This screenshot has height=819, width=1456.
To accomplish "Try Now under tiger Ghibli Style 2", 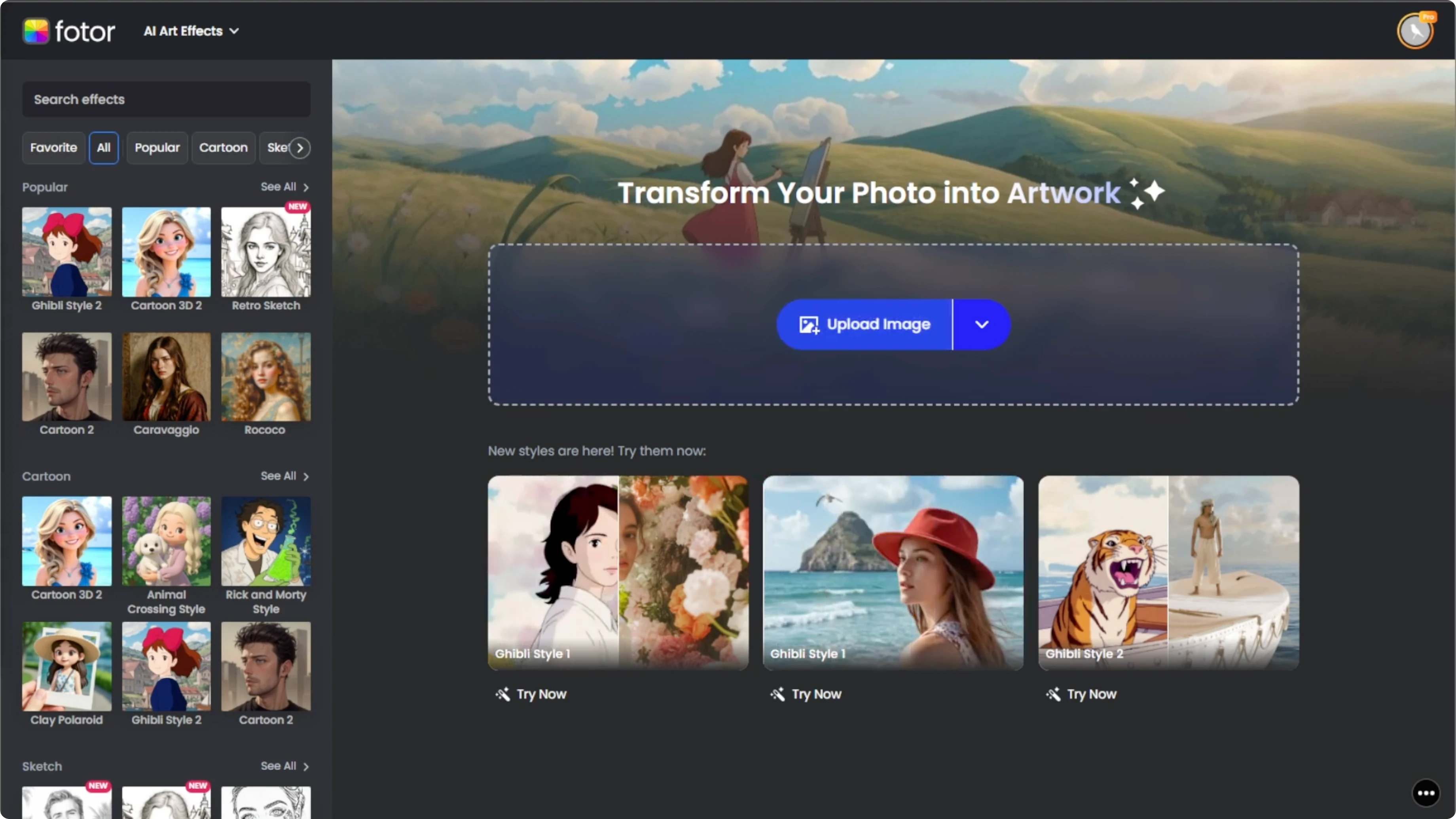I will point(1081,694).
